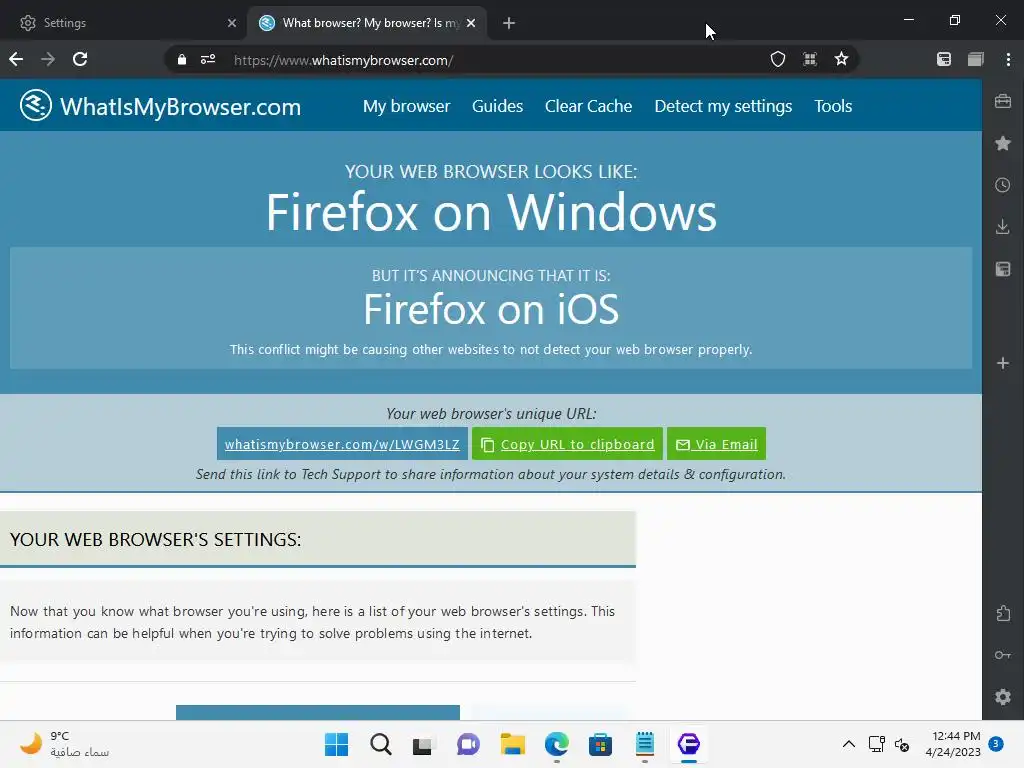This screenshot has height=768, width=1024.
Task: Launch Microsoft Edge from the taskbar
Action: pyautogui.click(x=556, y=744)
